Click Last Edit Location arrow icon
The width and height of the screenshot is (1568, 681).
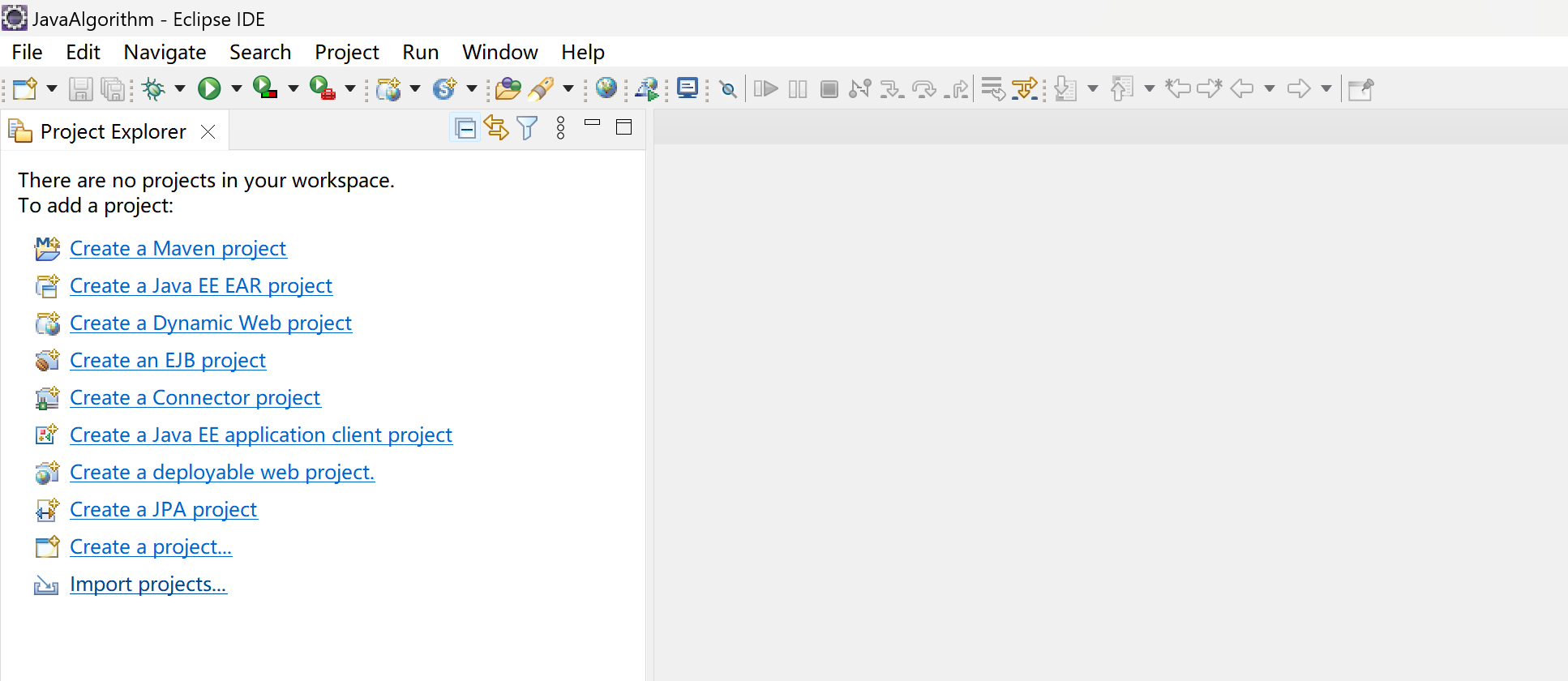pyautogui.click(x=1178, y=88)
